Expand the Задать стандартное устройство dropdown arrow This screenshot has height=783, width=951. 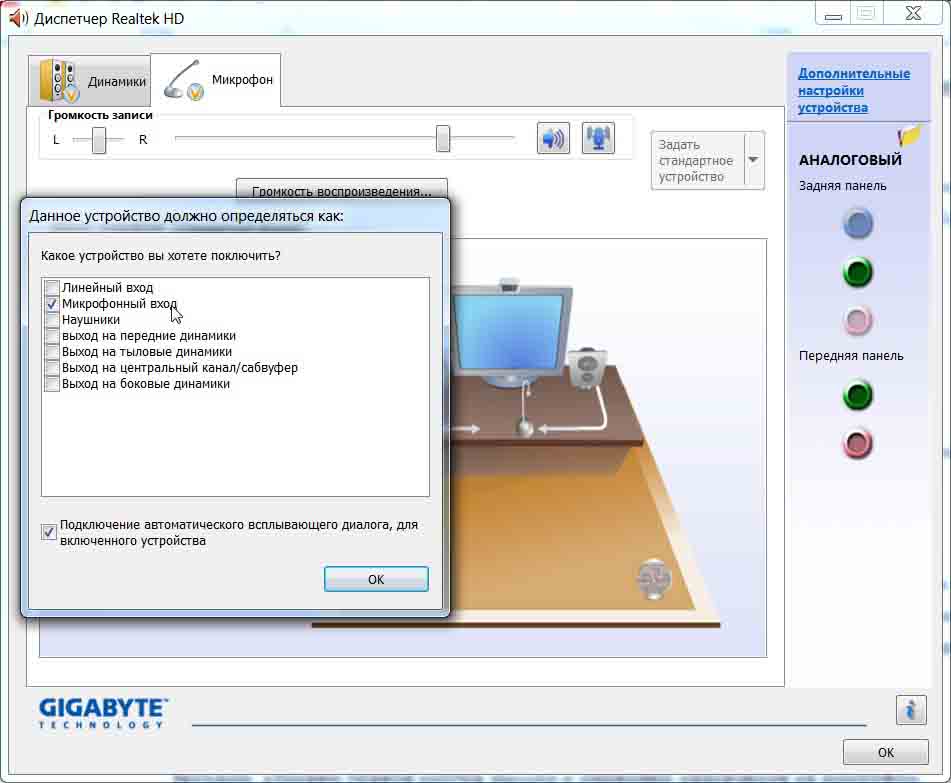pyautogui.click(x=753, y=160)
